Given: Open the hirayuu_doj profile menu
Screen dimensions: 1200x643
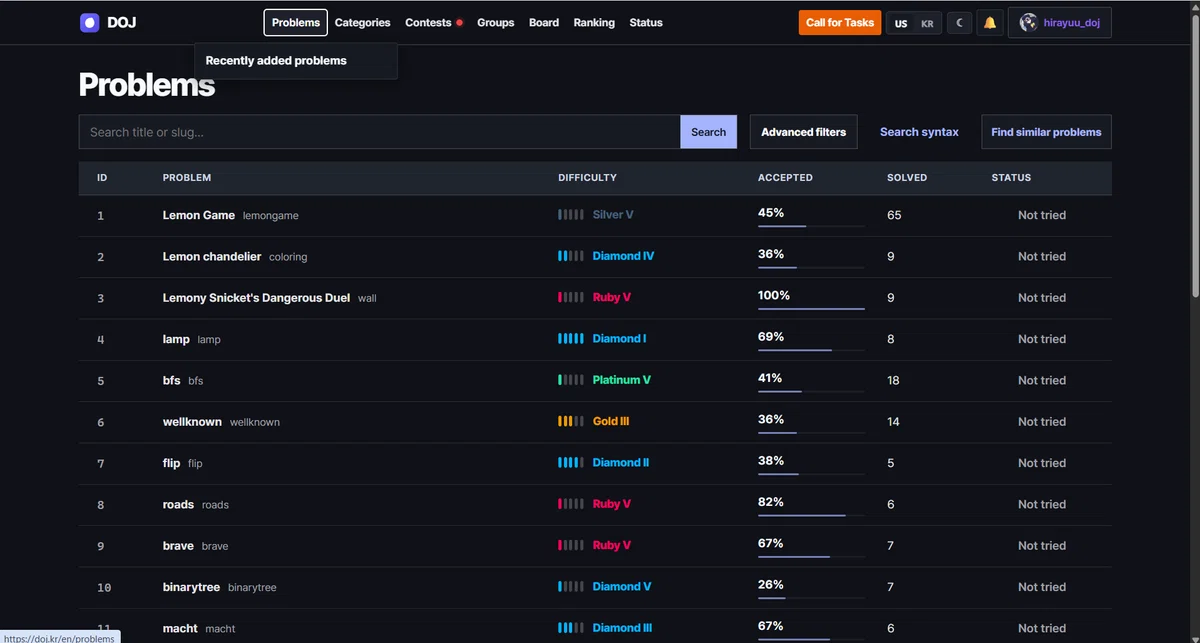Looking at the screenshot, I should point(1060,22).
